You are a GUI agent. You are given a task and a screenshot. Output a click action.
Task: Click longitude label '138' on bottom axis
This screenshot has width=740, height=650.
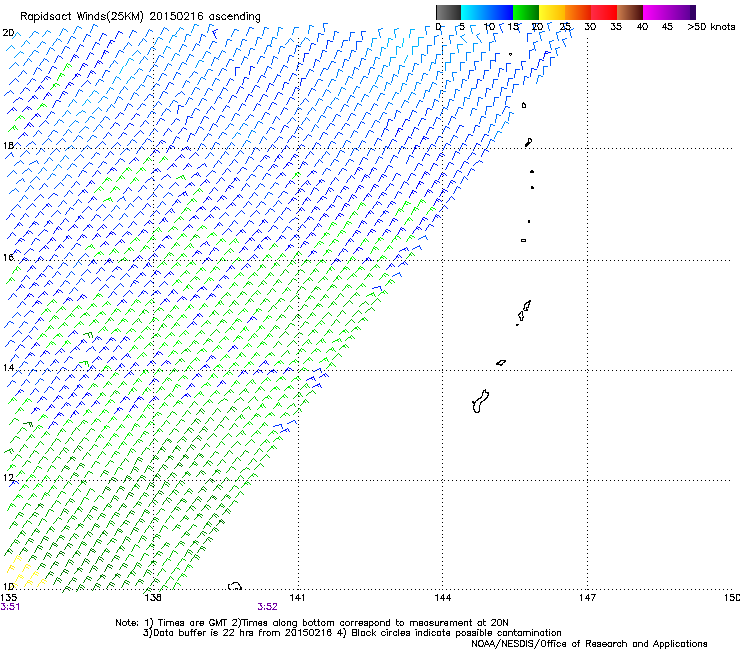(x=153, y=598)
